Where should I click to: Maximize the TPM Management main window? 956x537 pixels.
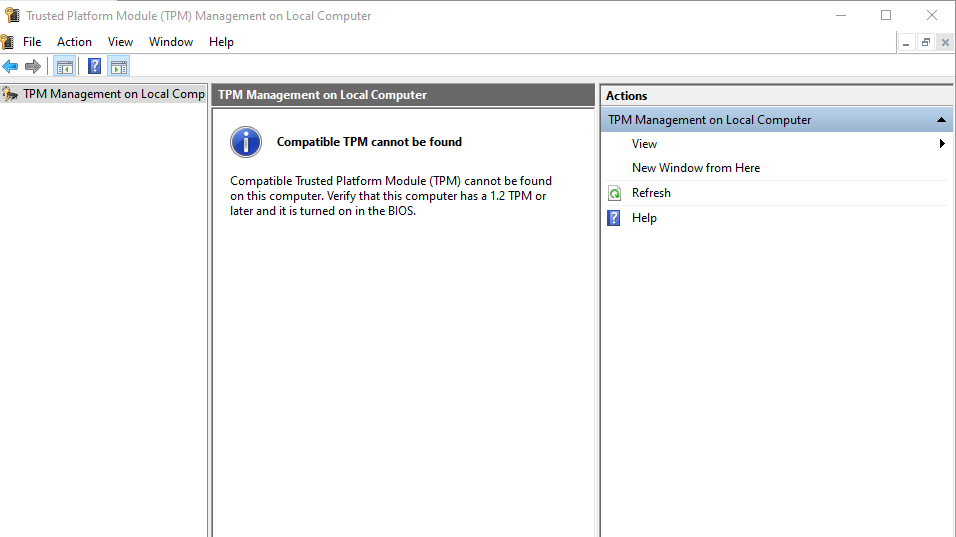click(886, 15)
